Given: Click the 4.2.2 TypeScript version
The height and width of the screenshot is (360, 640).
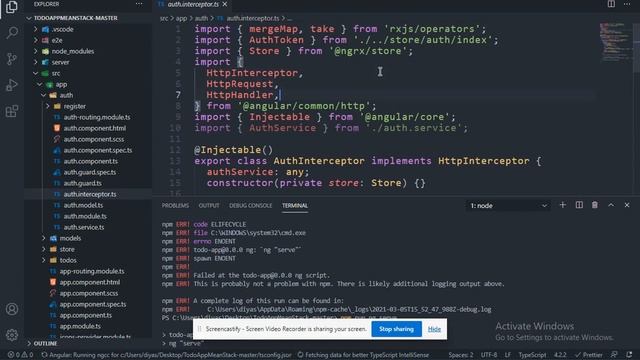Looking at the screenshot, I should [x=560, y=355].
